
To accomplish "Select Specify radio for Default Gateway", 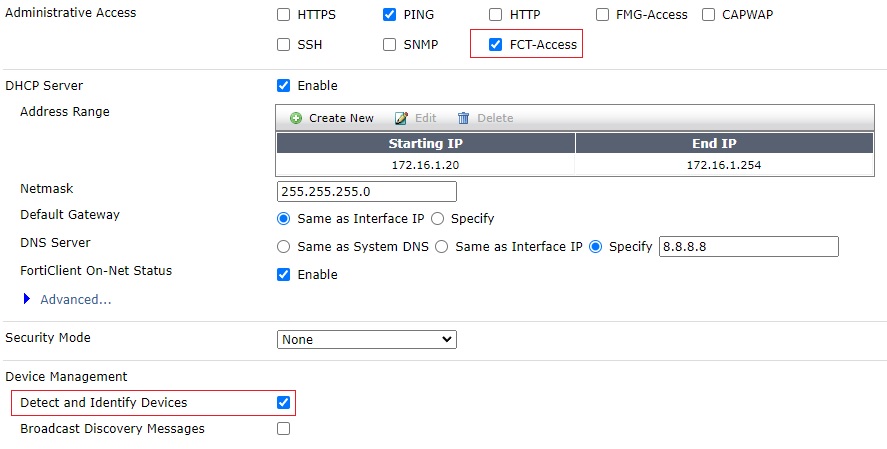I will pos(437,219).
